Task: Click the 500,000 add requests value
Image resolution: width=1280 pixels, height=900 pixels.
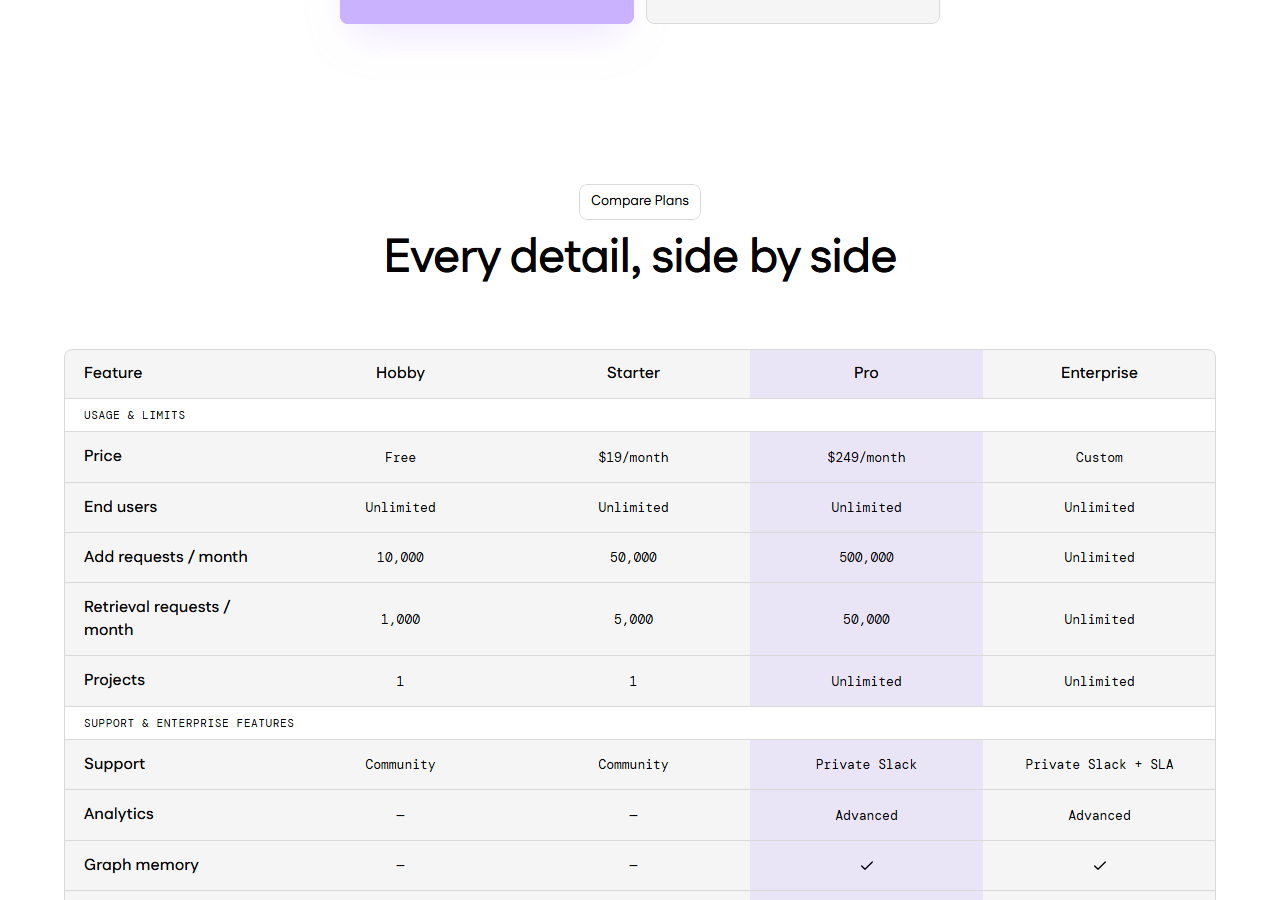Action: pos(866,557)
